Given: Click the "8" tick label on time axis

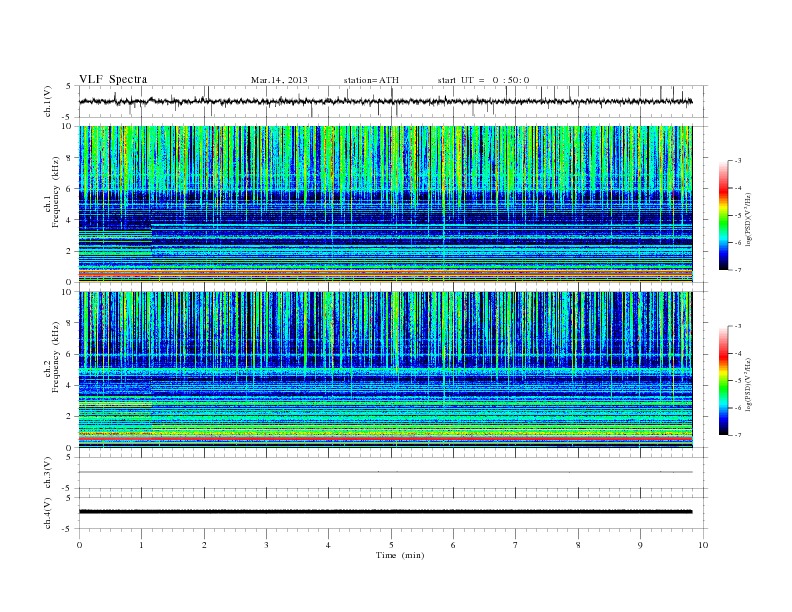Looking at the screenshot, I should point(578,545).
